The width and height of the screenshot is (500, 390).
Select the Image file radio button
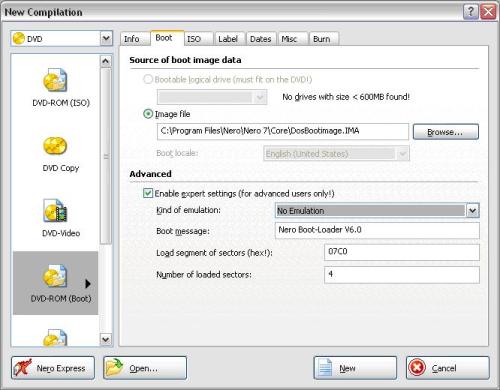(x=148, y=114)
